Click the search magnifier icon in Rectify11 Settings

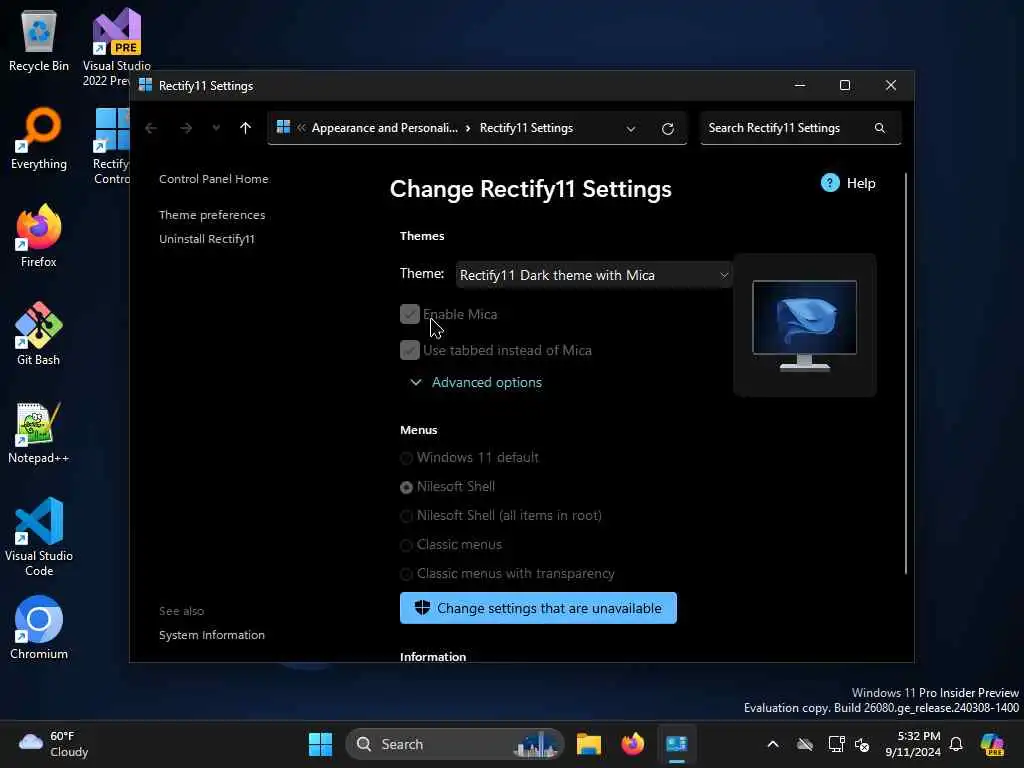[x=880, y=128]
